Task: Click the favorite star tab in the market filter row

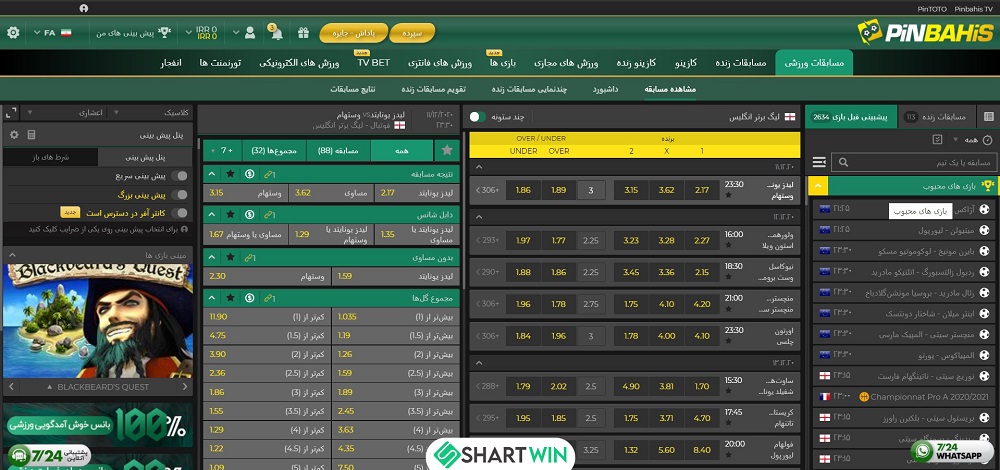Action: tap(447, 151)
